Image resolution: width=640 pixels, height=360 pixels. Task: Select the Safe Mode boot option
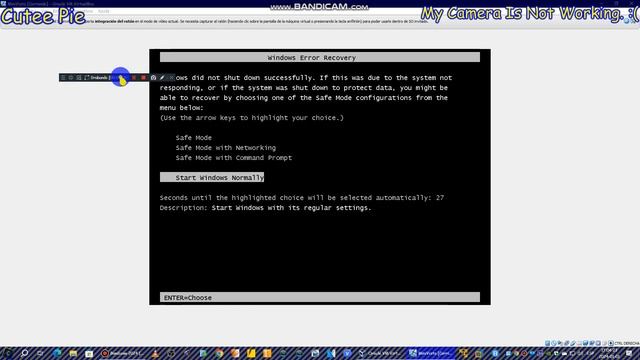pos(193,138)
